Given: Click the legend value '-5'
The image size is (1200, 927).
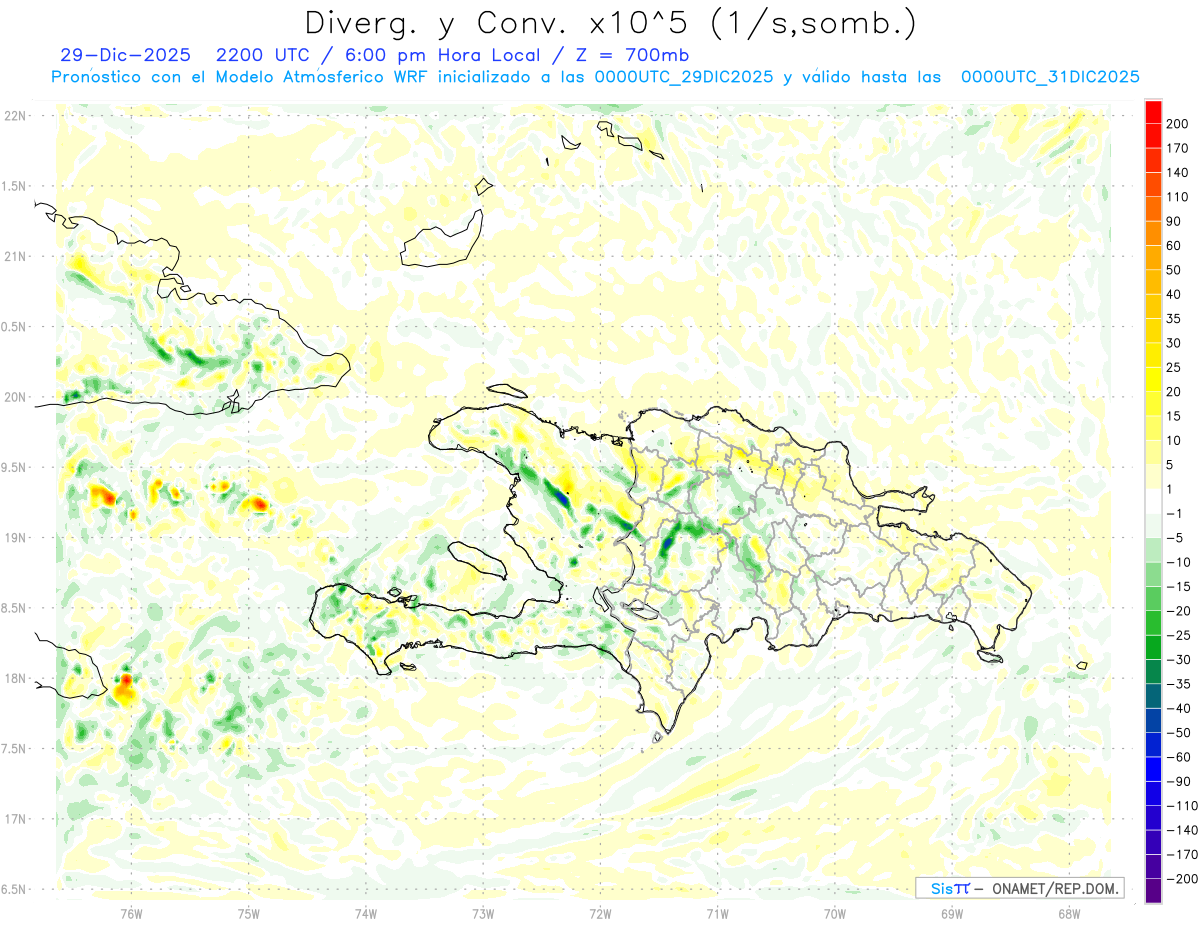Looking at the screenshot, I should click(x=1174, y=538).
